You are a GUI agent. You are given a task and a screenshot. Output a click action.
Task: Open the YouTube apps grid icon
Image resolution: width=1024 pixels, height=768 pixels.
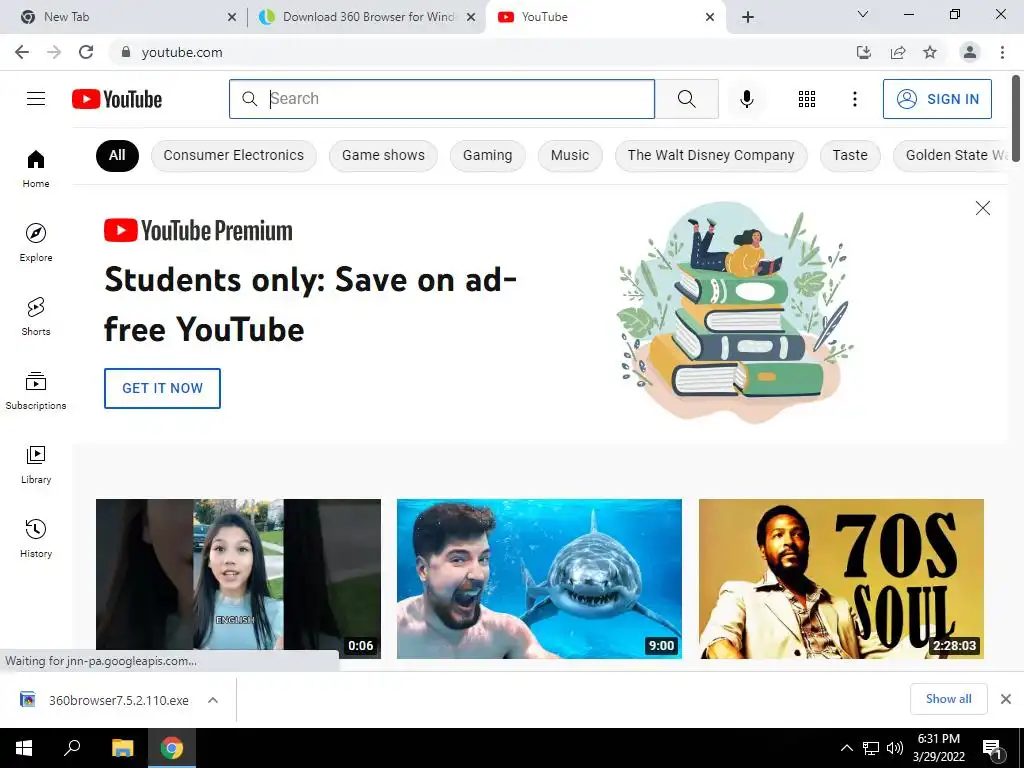pos(807,99)
